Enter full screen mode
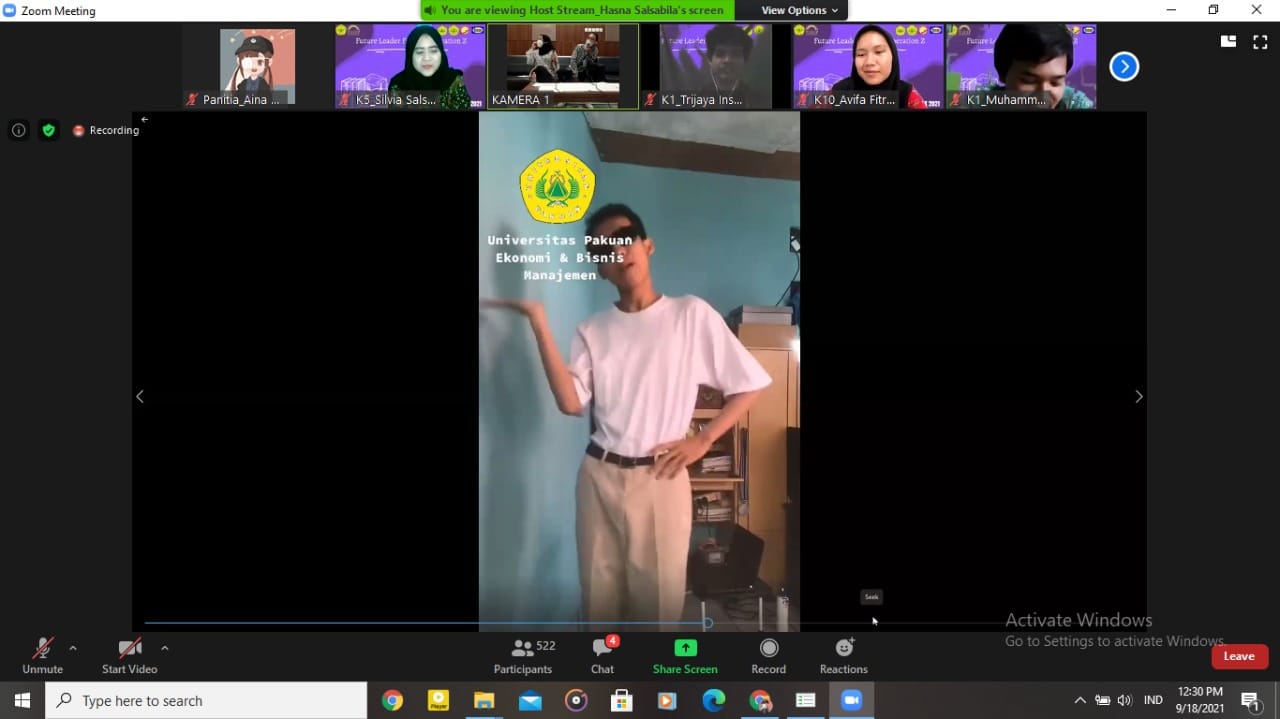Image resolution: width=1280 pixels, height=719 pixels. coord(1260,42)
